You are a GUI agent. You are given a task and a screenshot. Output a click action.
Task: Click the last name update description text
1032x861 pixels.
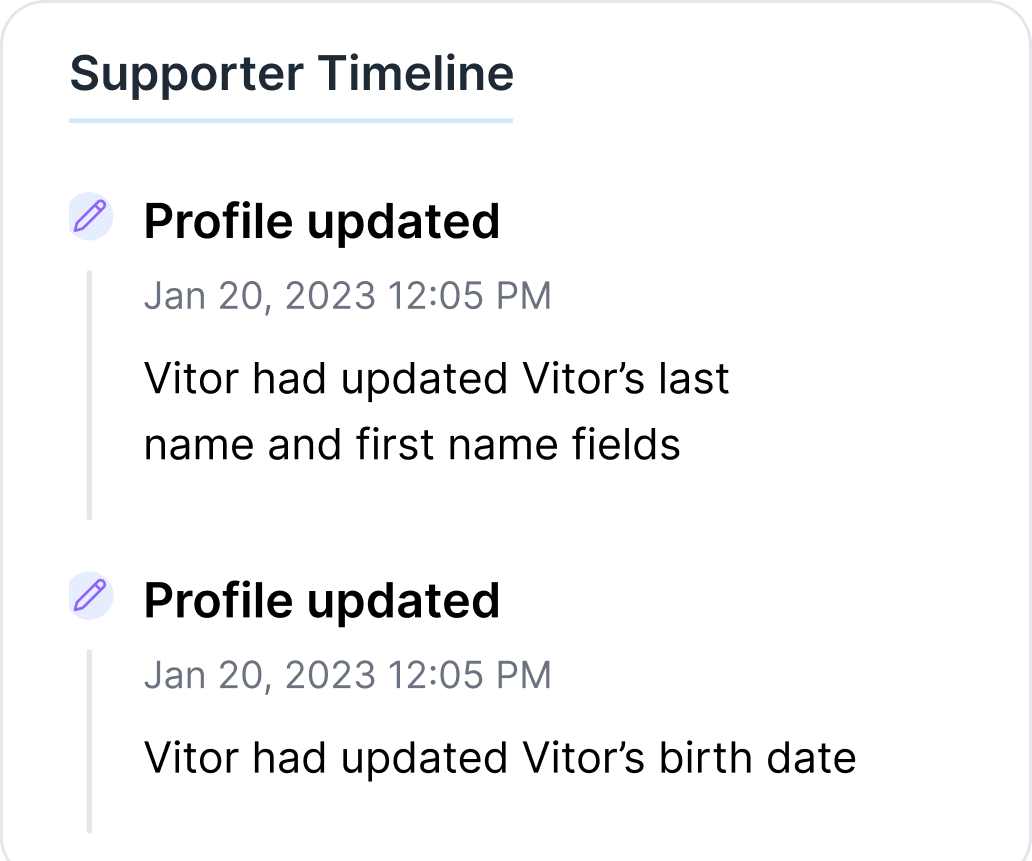point(437,411)
